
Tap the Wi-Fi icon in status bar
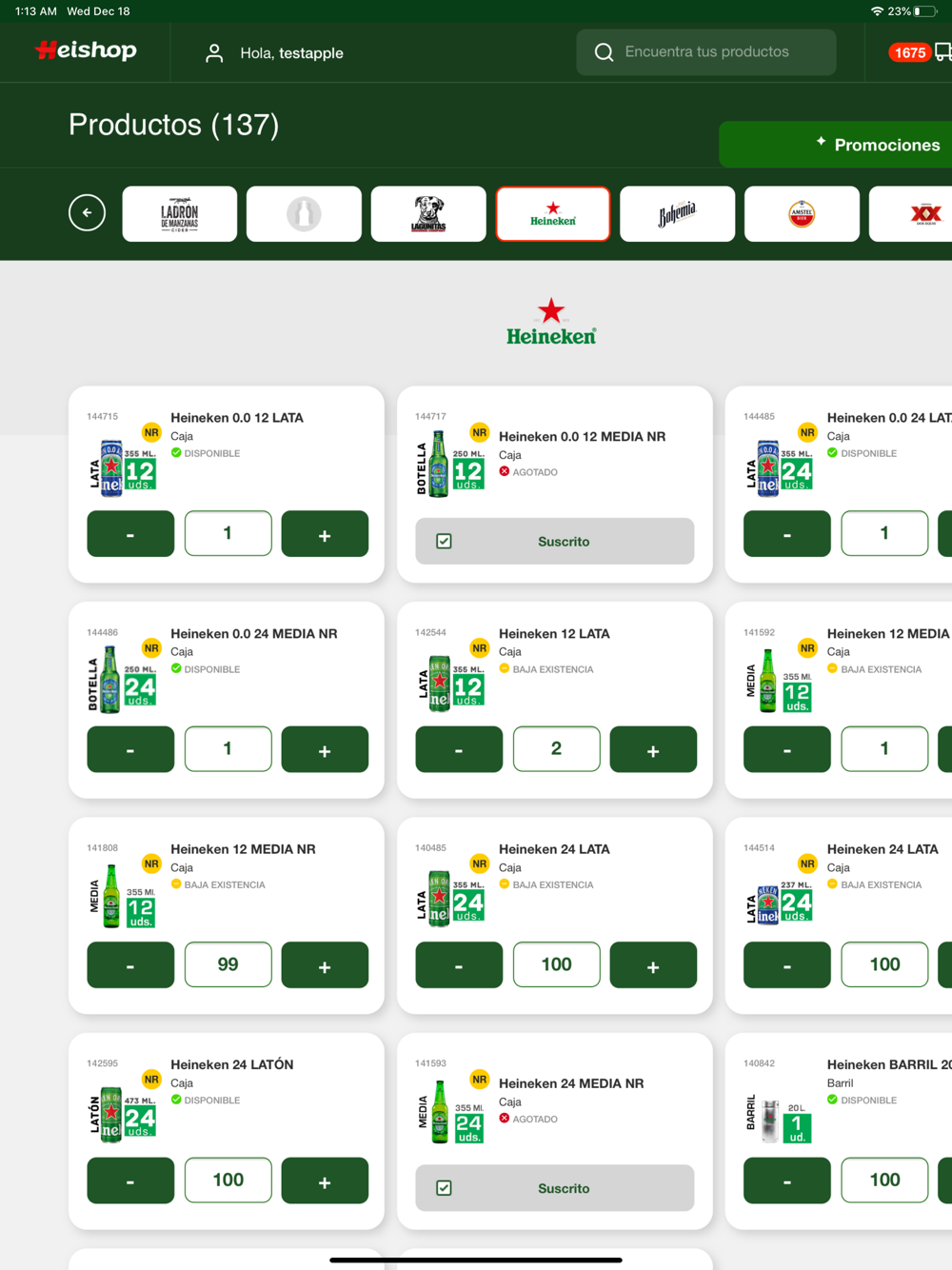[x=877, y=11]
